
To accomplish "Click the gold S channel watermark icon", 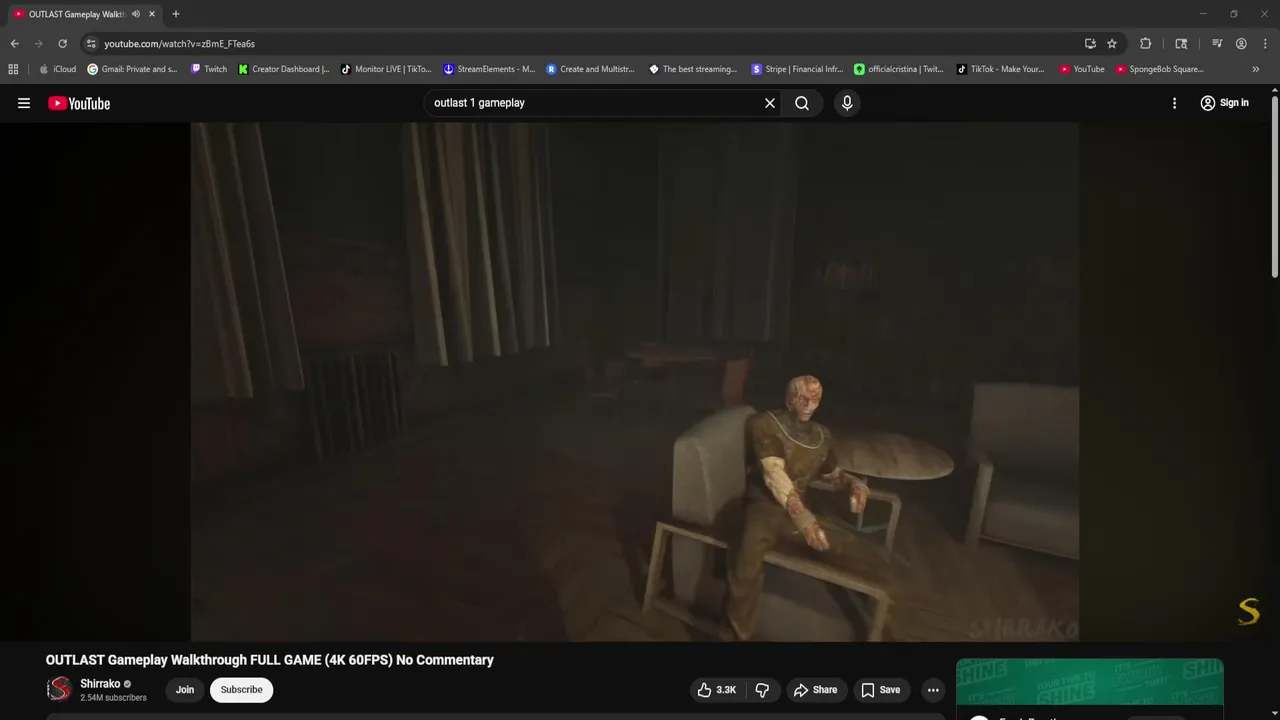I will click(x=1249, y=611).
